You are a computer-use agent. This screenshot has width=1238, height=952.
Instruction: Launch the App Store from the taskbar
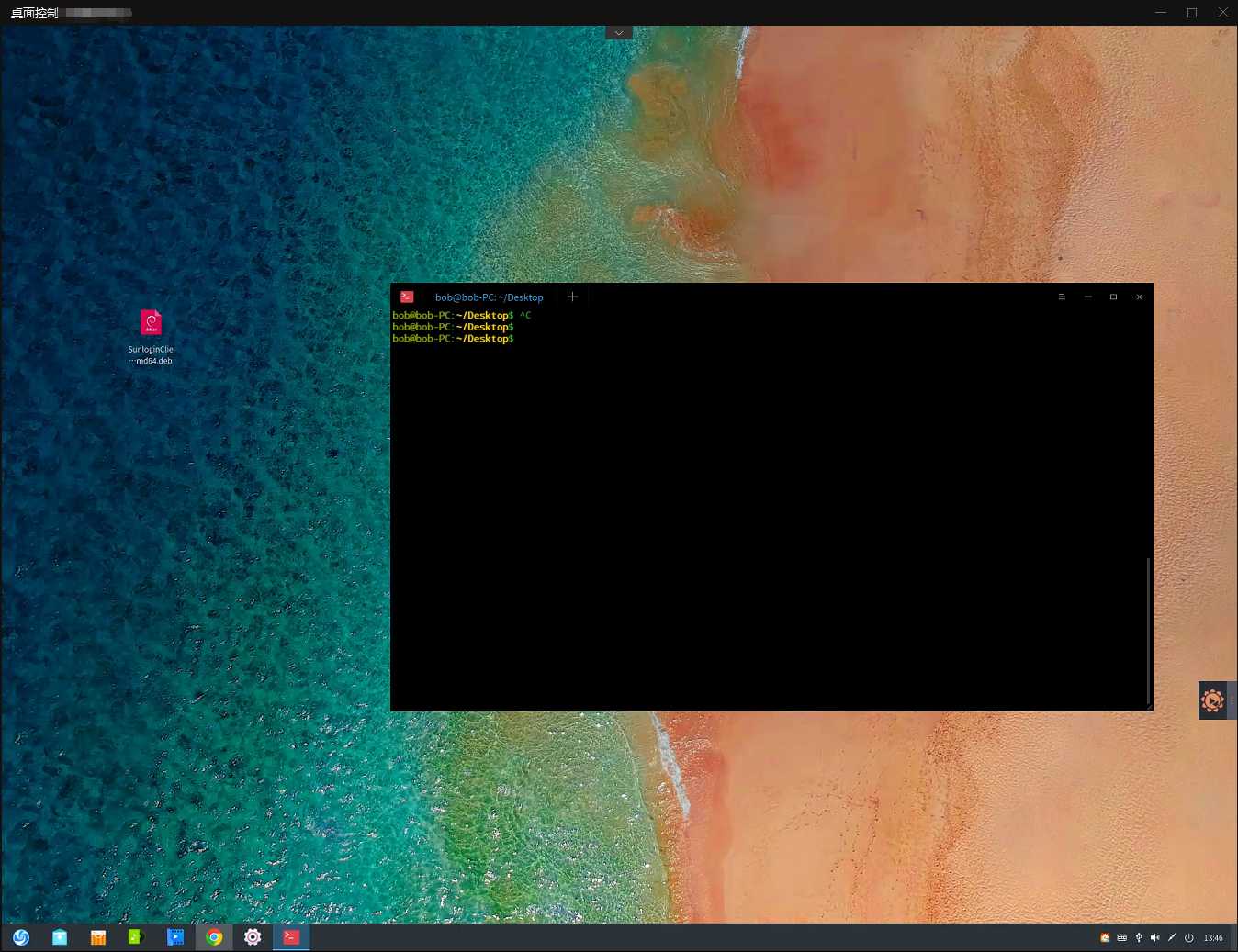[x=97, y=937]
